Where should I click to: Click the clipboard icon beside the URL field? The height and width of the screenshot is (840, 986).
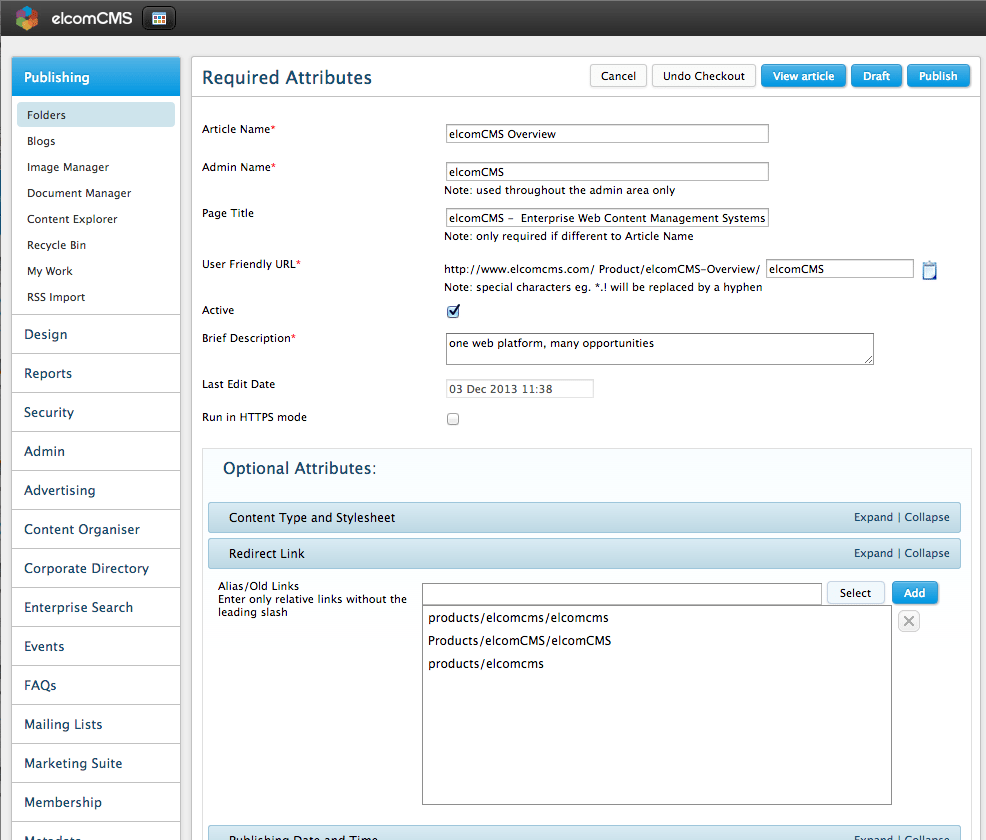pyautogui.click(x=929, y=268)
